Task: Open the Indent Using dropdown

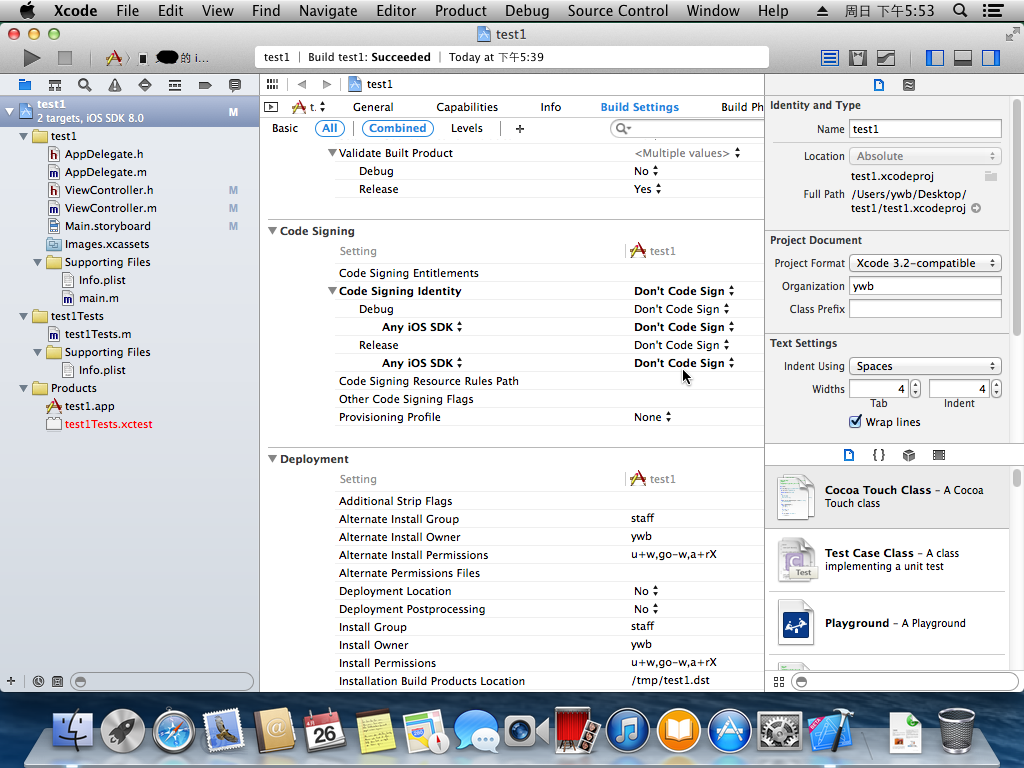Action: click(925, 366)
